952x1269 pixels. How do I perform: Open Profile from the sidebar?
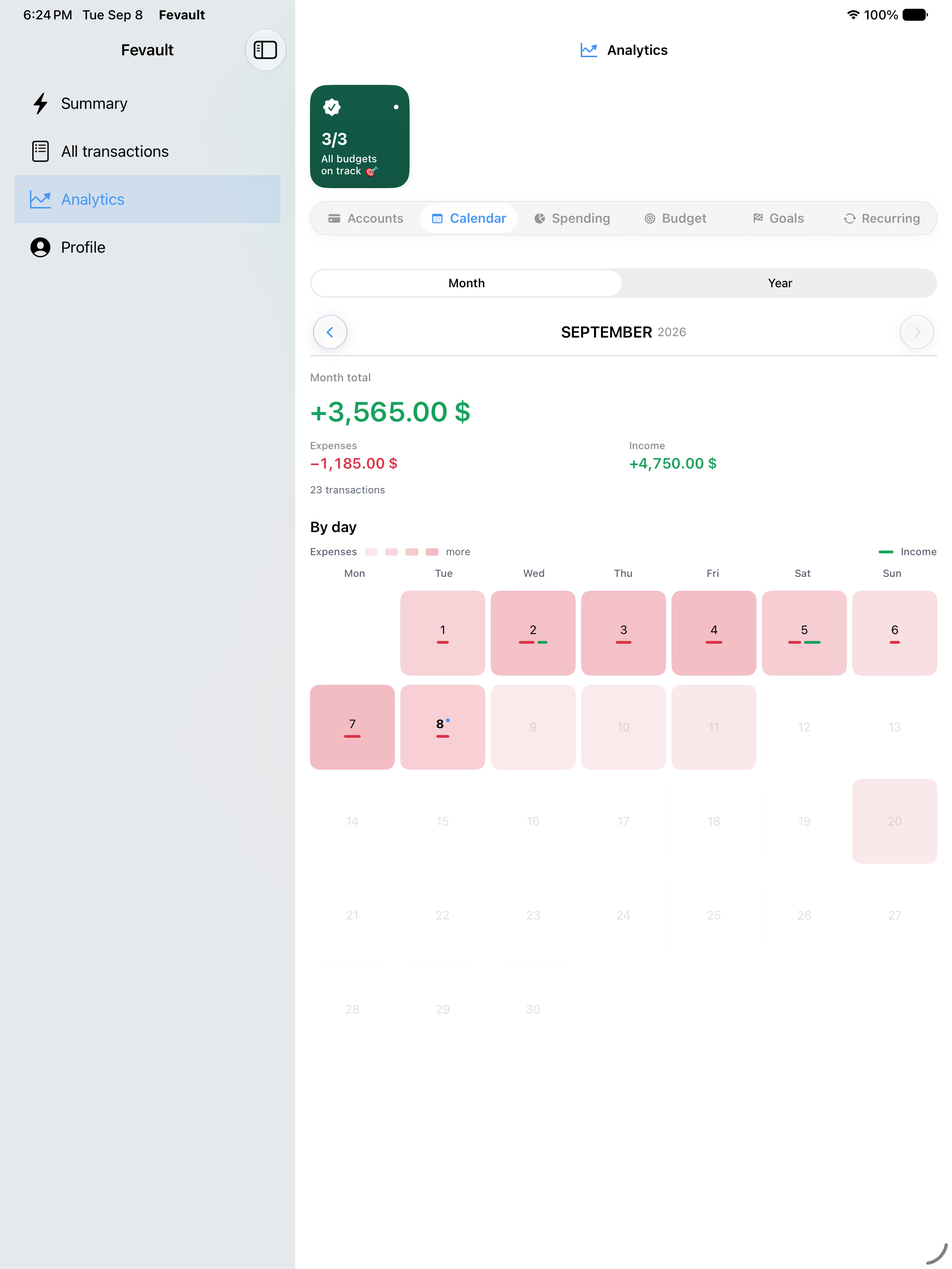147,247
